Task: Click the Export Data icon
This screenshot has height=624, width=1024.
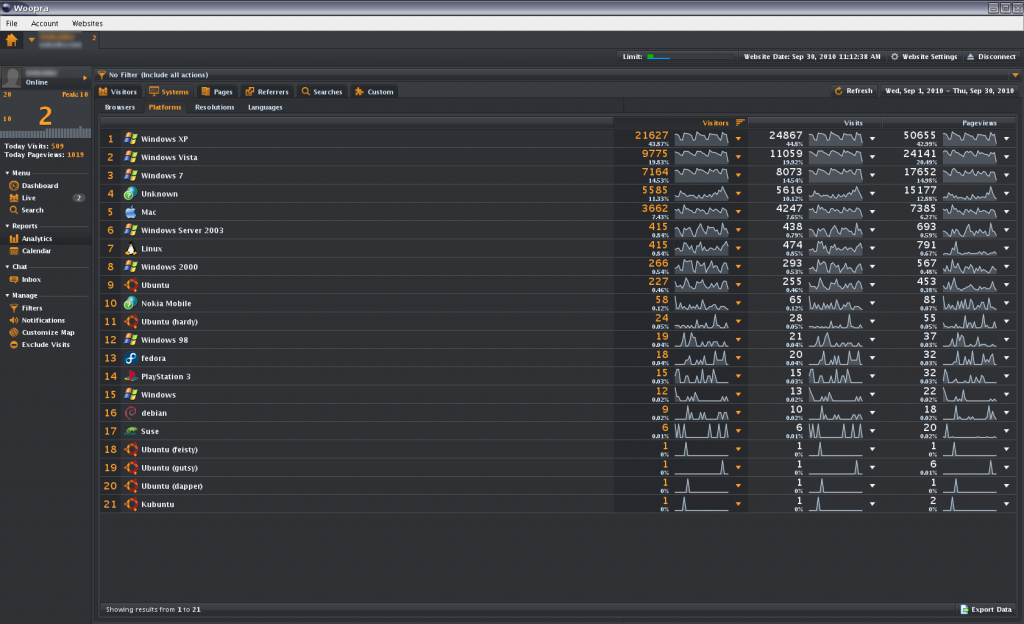Action: (964, 609)
